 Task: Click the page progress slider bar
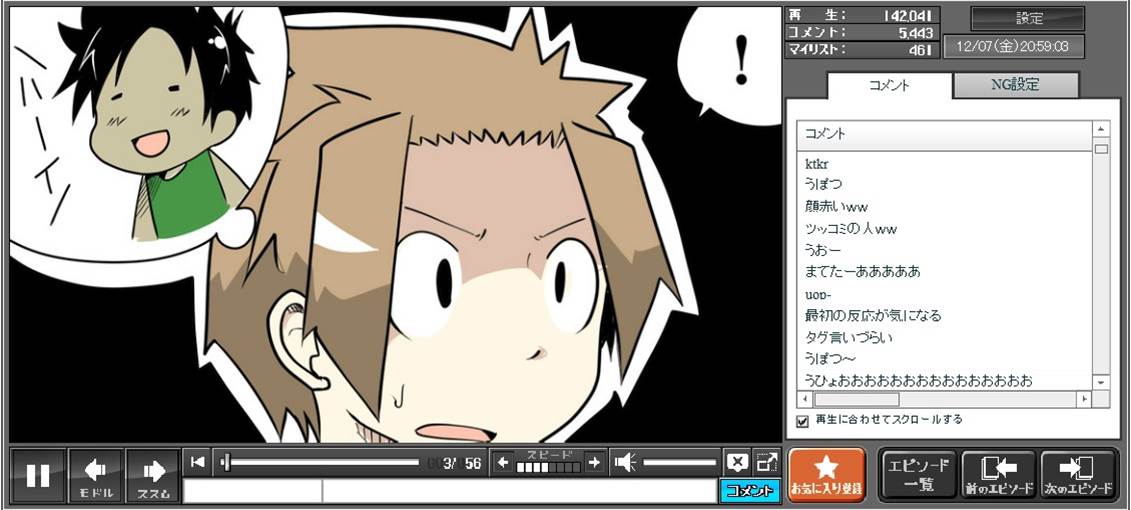(322, 462)
